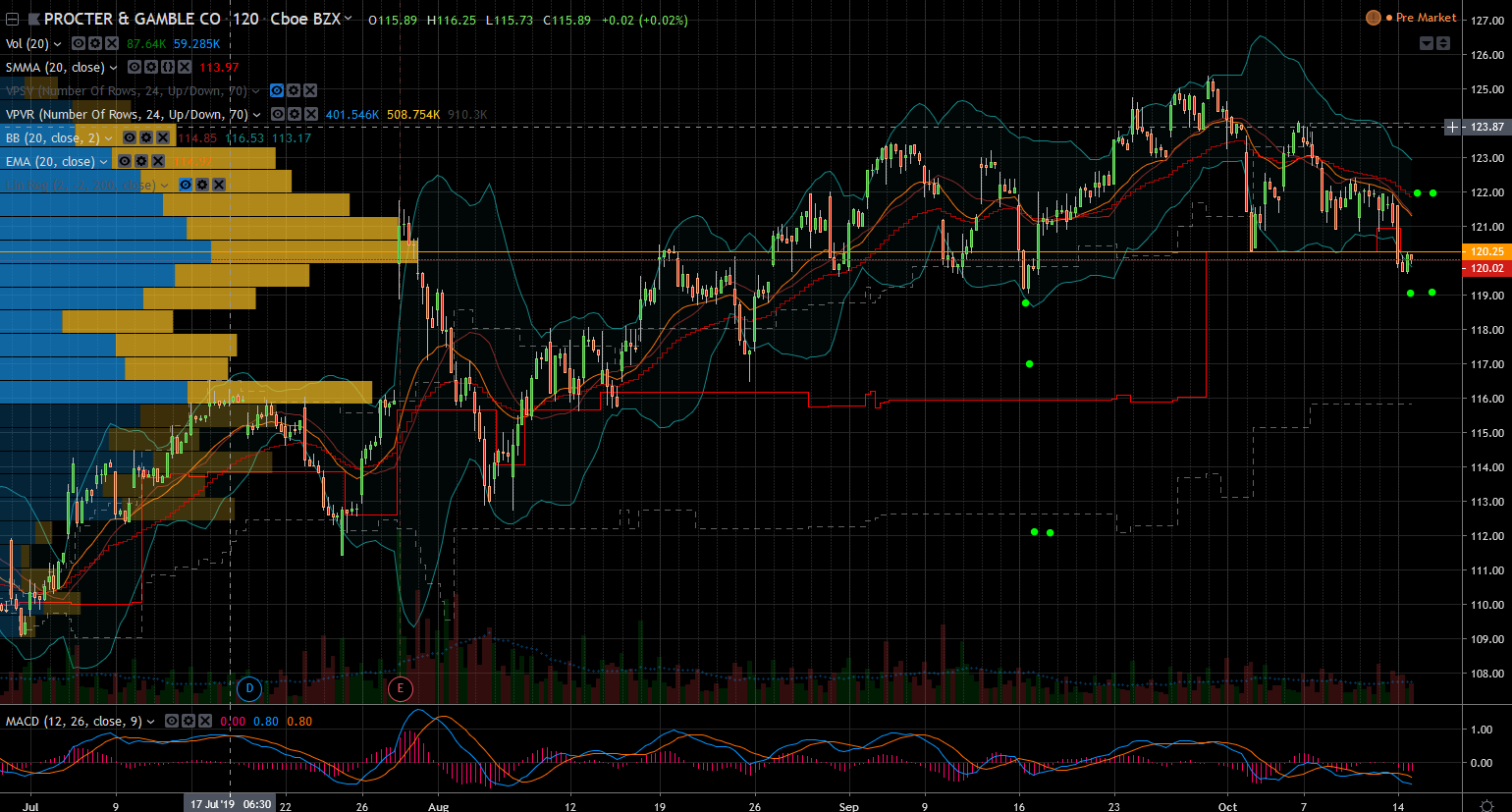
Task: Show the hidden Lin Reg indicator
Action: [x=186, y=185]
